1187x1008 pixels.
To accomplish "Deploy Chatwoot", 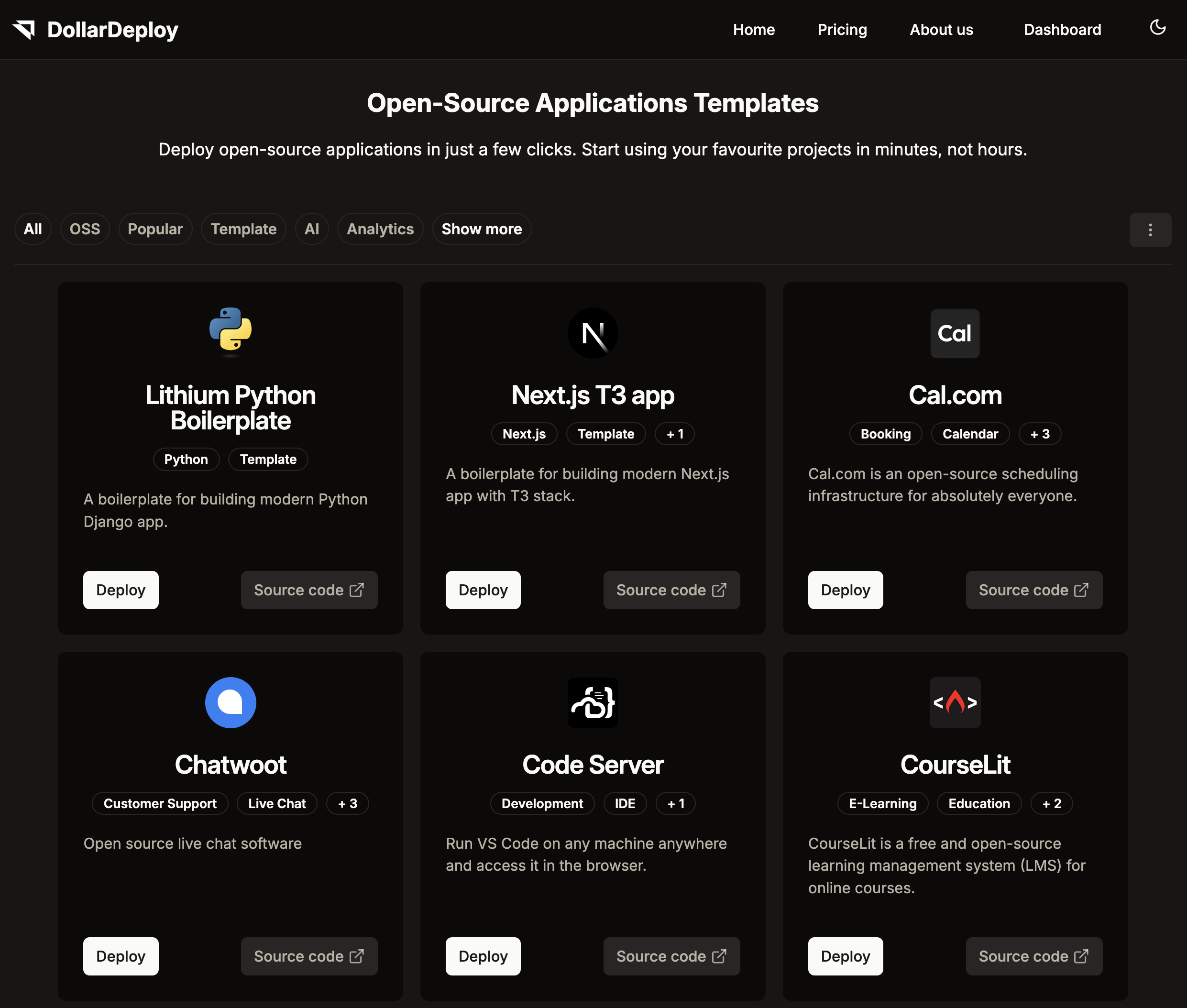I will pos(121,956).
